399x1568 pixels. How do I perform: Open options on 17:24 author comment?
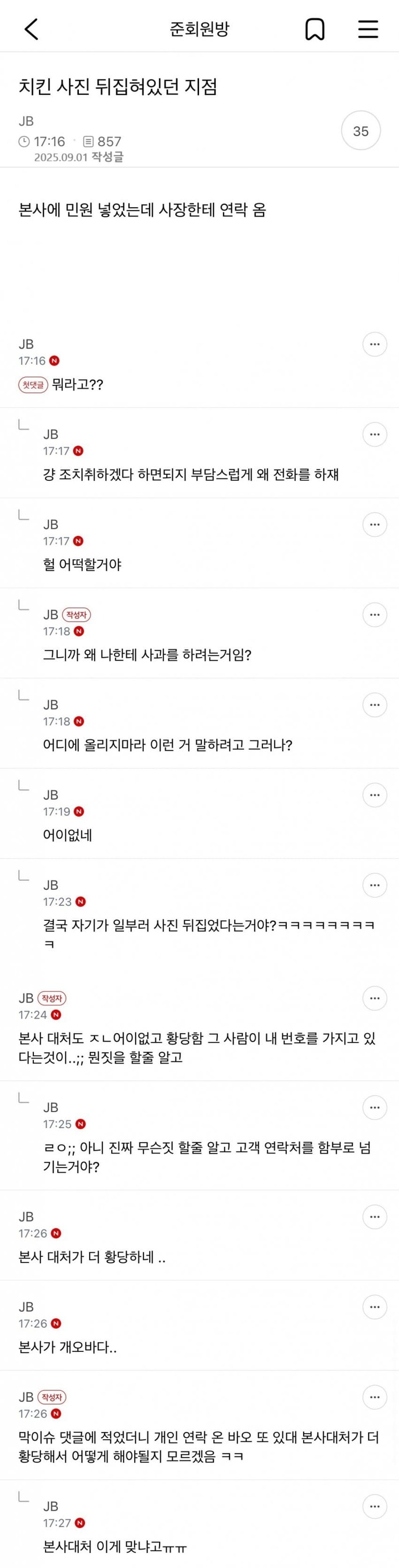click(375, 998)
